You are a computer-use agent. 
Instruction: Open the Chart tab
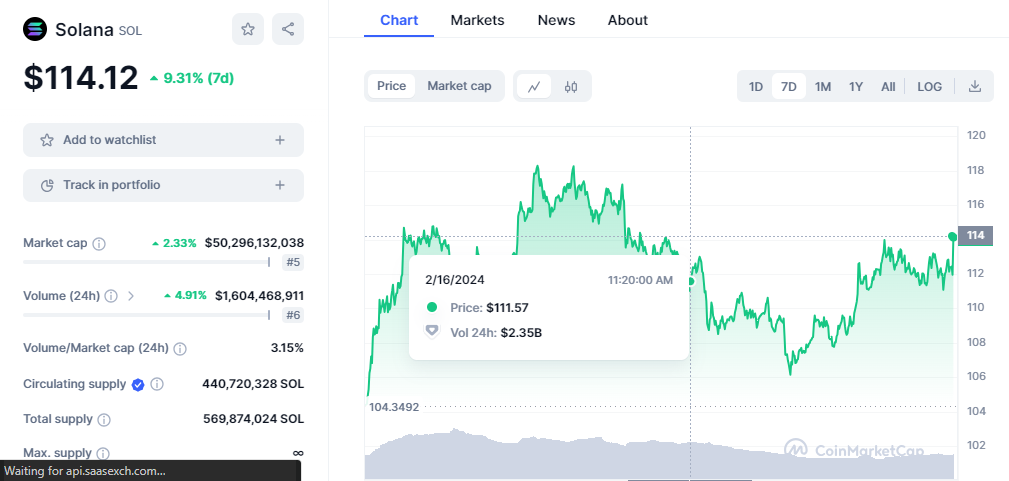click(x=399, y=20)
